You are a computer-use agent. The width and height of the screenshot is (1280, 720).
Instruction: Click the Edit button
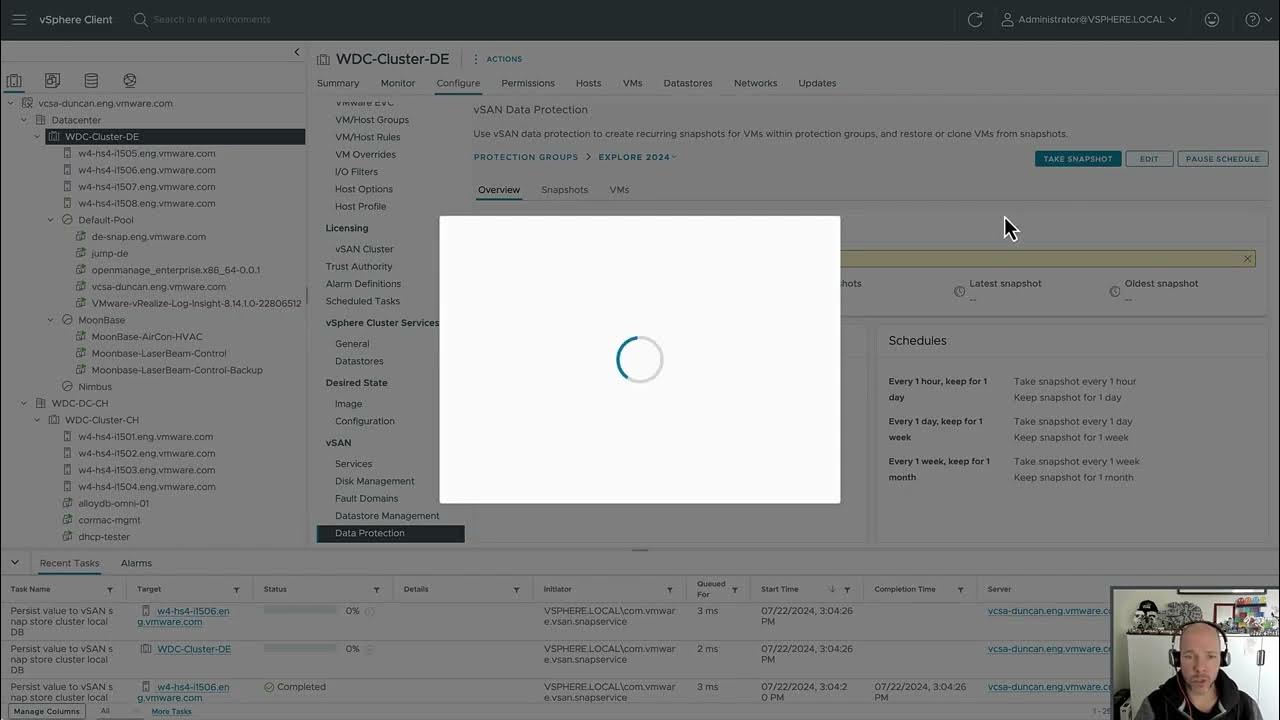(1149, 159)
